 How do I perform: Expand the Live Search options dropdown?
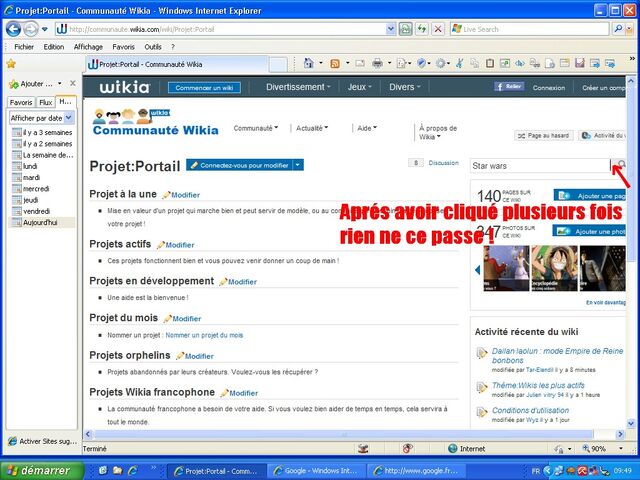[x=630, y=29]
